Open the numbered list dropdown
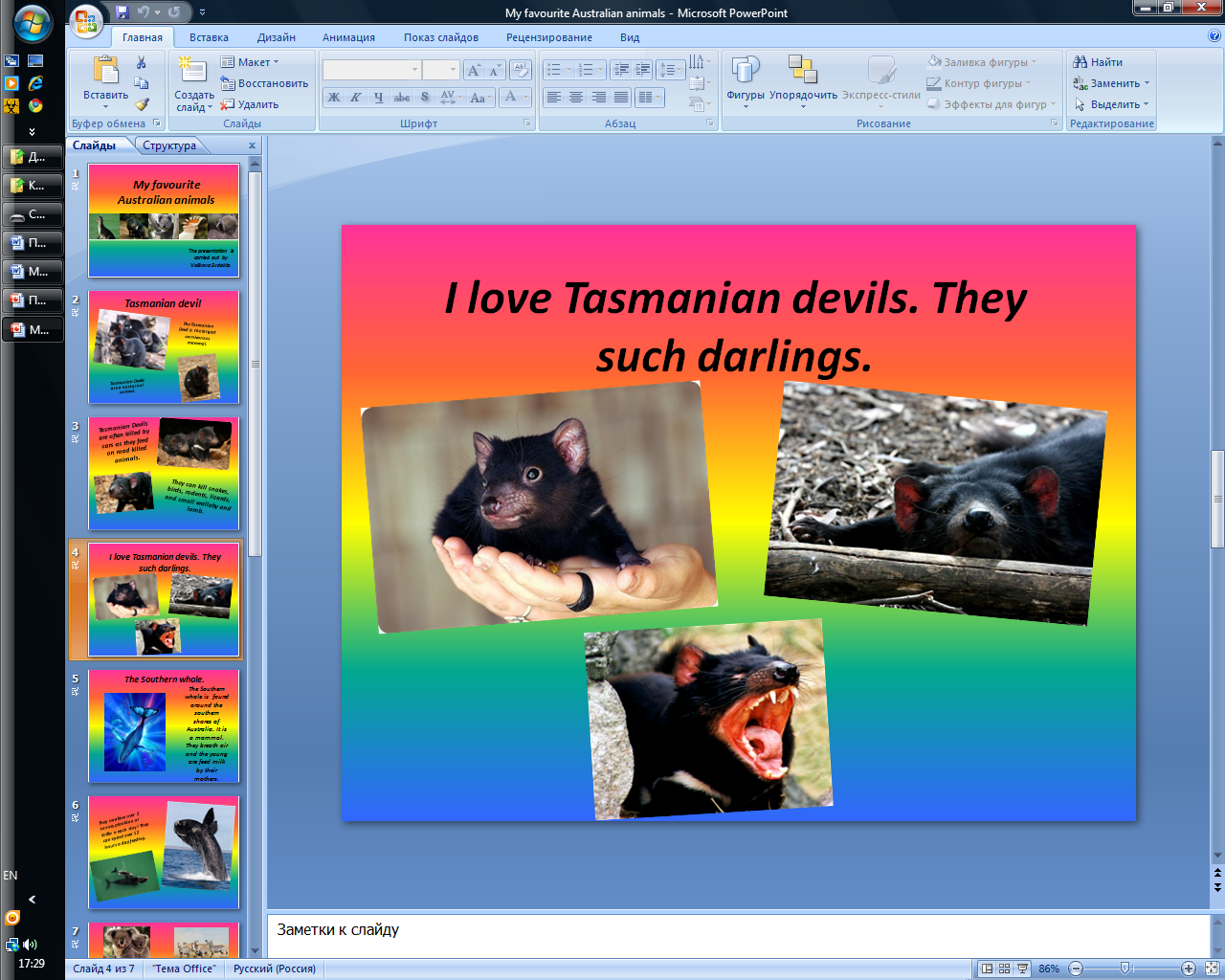This screenshot has height=980, width=1225. [x=590, y=70]
